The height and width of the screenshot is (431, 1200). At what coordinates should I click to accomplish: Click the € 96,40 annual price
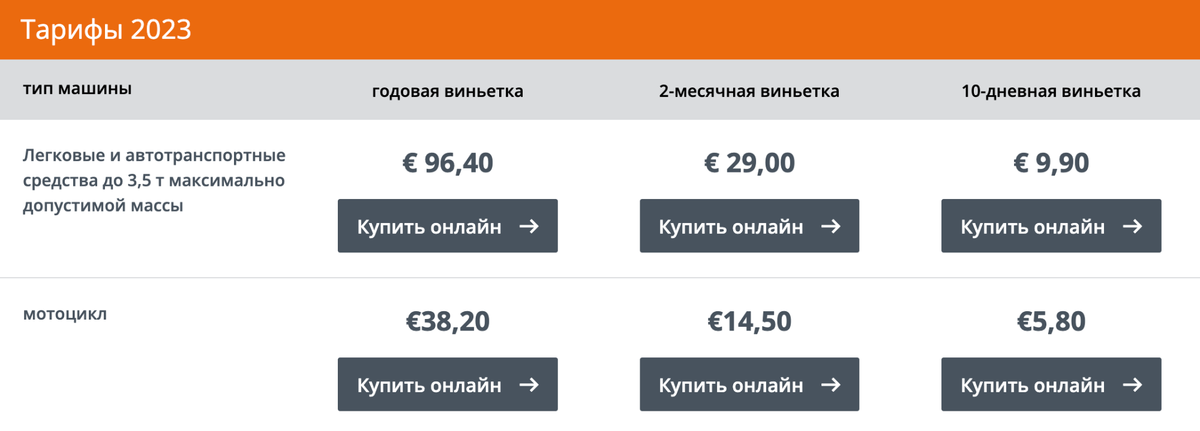447,163
